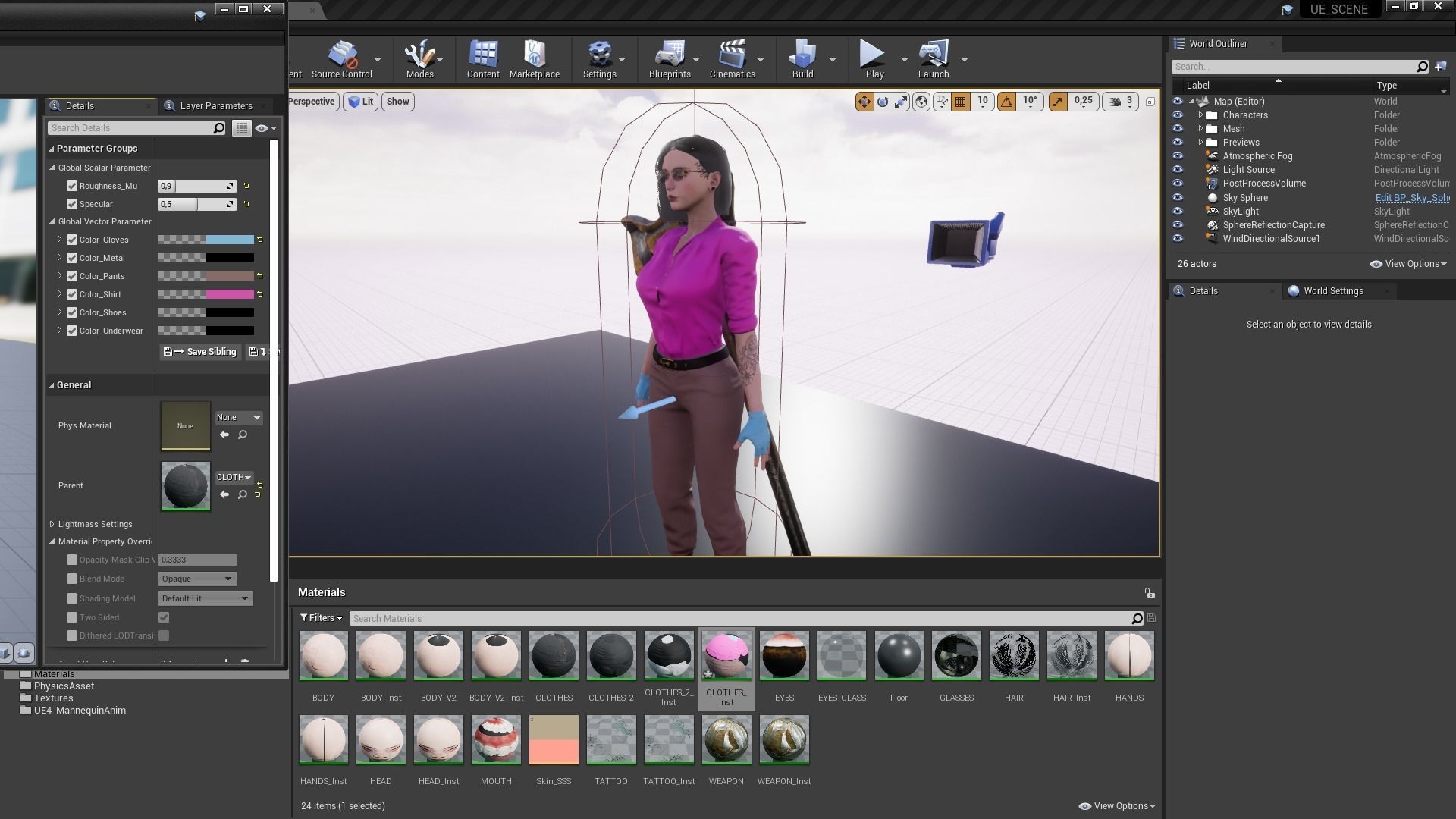This screenshot has width=1456, height=819.
Task: Open Source Control toolbar button
Action: tap(341, 60)
